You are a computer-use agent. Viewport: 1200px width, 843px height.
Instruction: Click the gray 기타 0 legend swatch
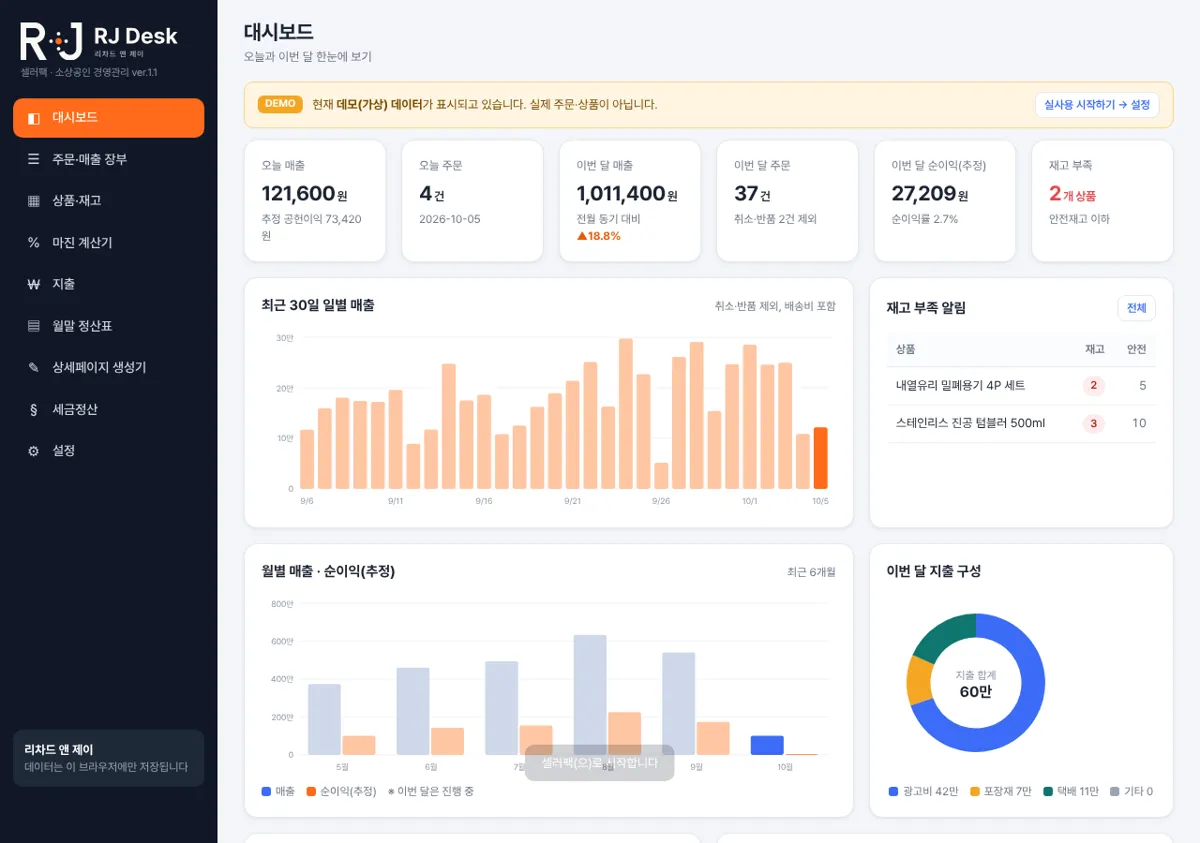coord(1114,792)
